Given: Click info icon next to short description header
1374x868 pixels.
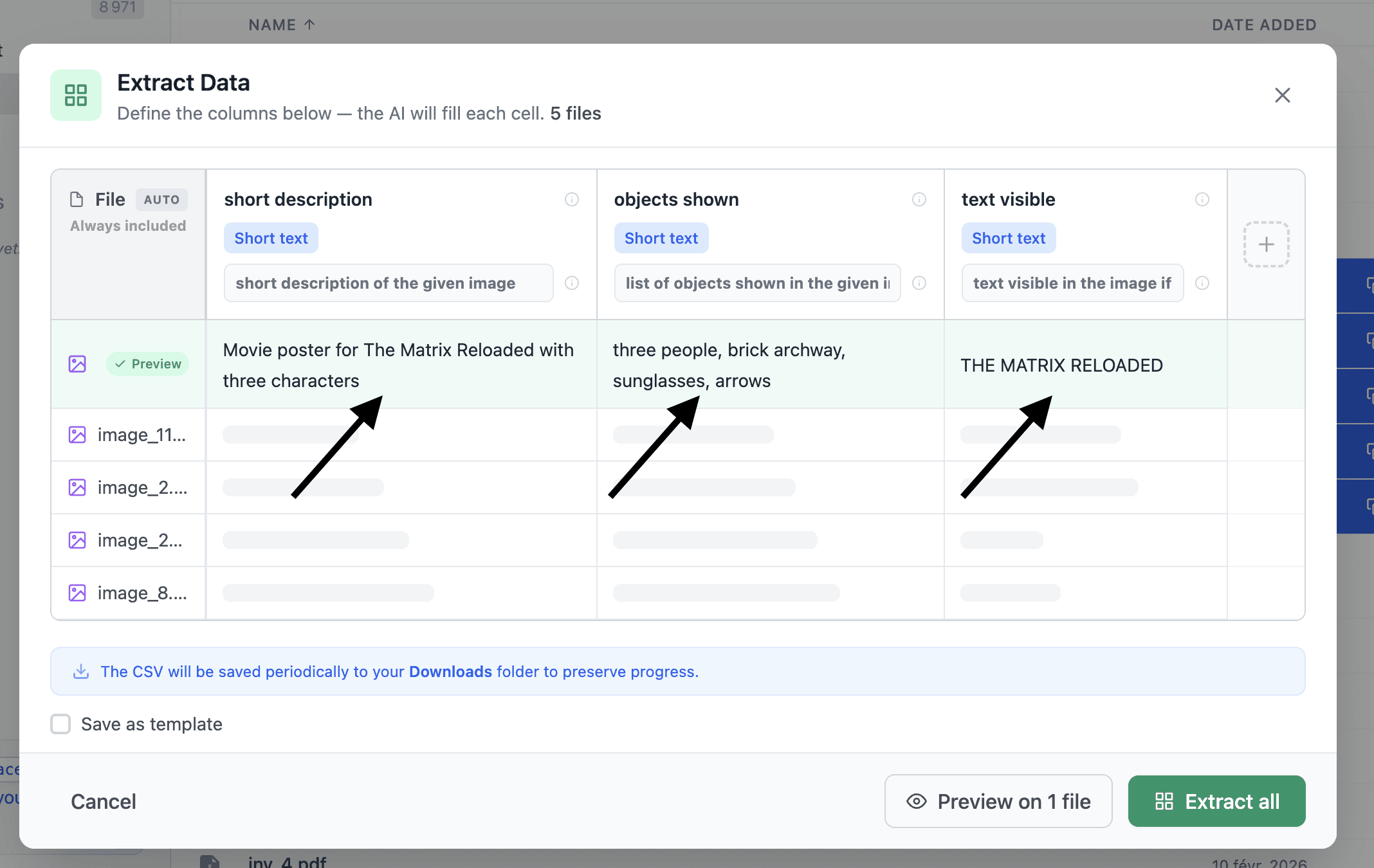Looking at the screenshot, I should pyautogui.click(x=571, y=199).
